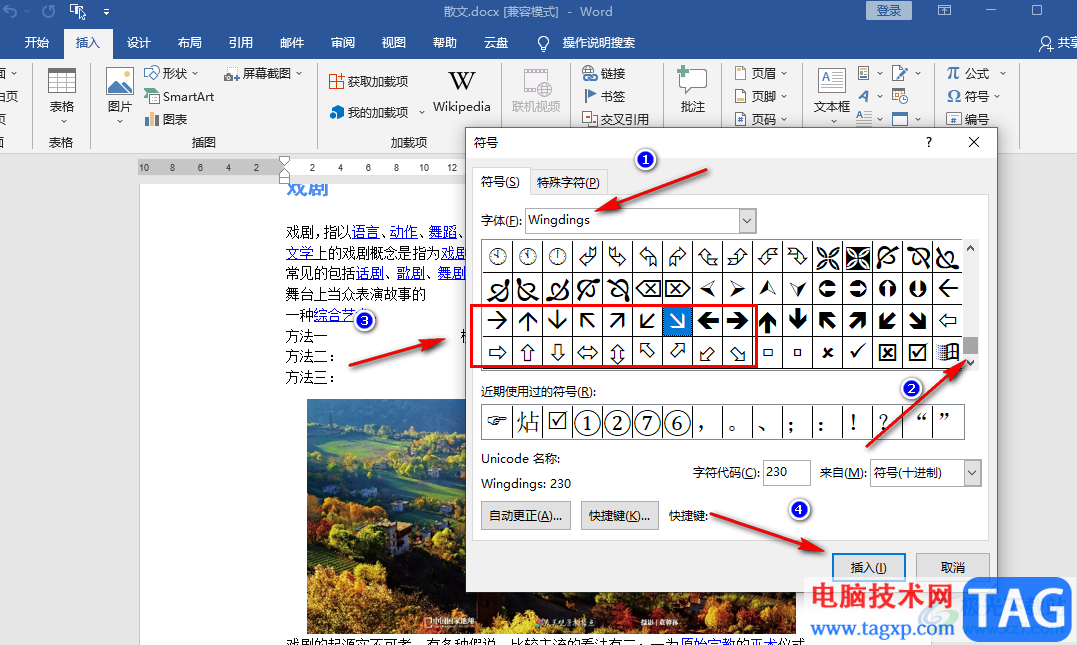The image size is (1077, 645).
Task: Click the 自动更正 button
Action: click(525, 516)
